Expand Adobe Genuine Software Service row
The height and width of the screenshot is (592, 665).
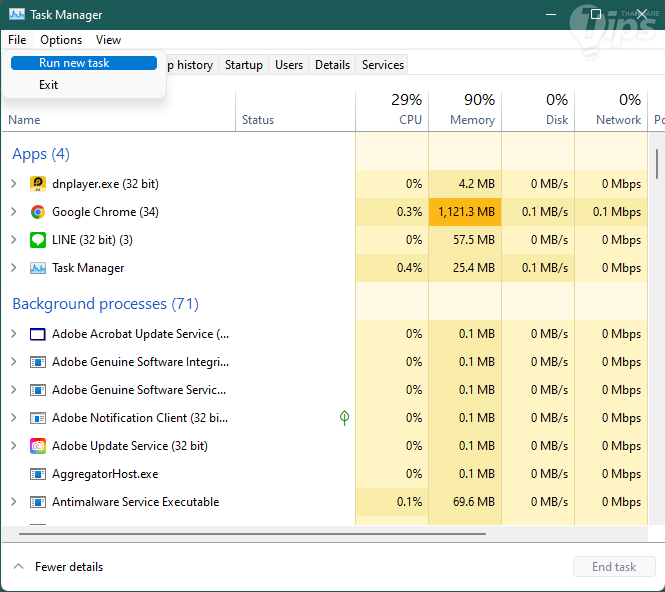pyautogui.click(x=14, y=390)
